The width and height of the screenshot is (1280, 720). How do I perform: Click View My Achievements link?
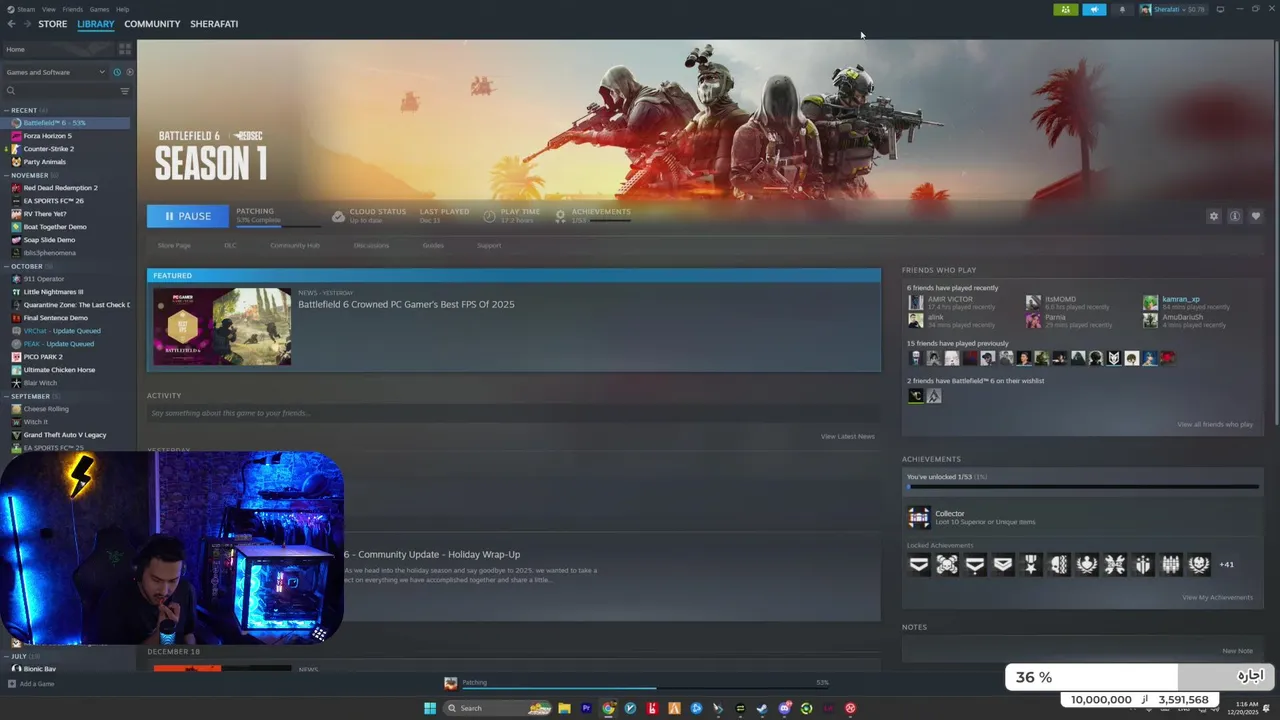pyautogui.click(x=1217, y=598)
